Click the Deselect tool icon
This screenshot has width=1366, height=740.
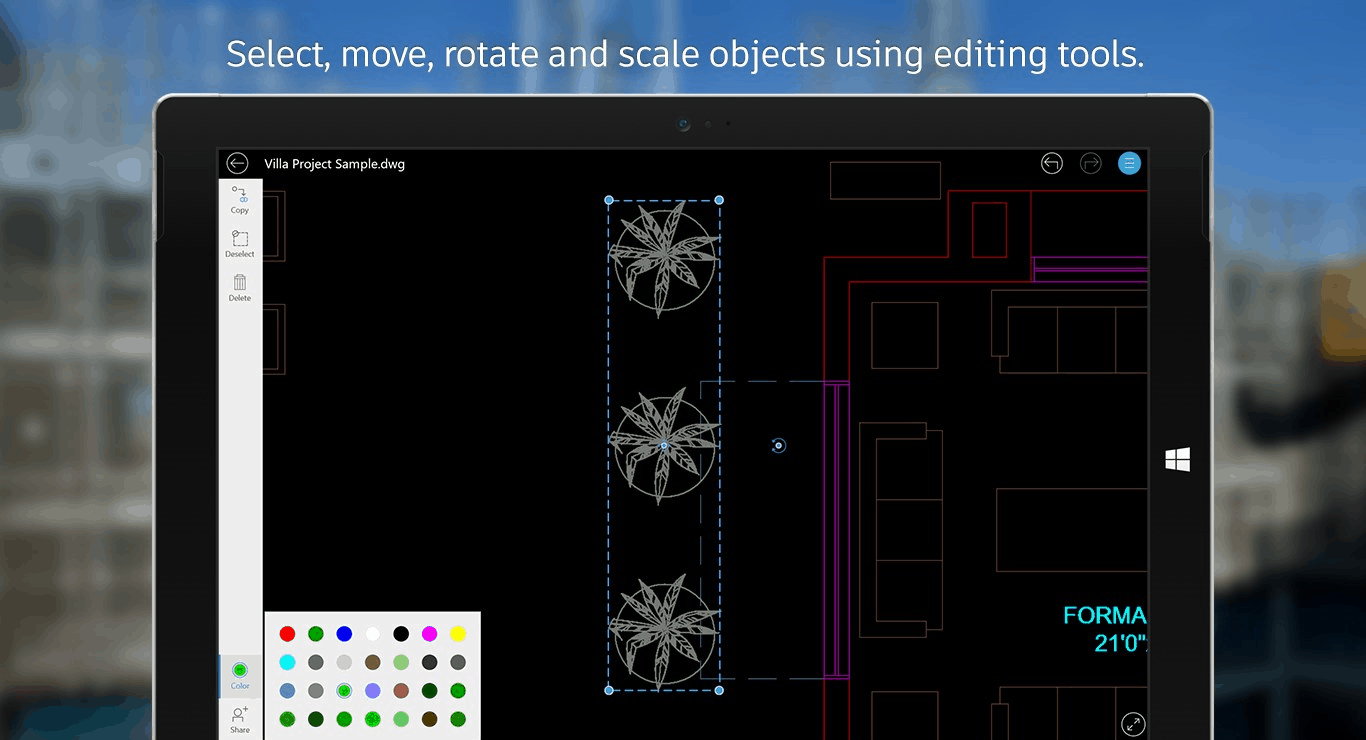[x=240, y=243]
